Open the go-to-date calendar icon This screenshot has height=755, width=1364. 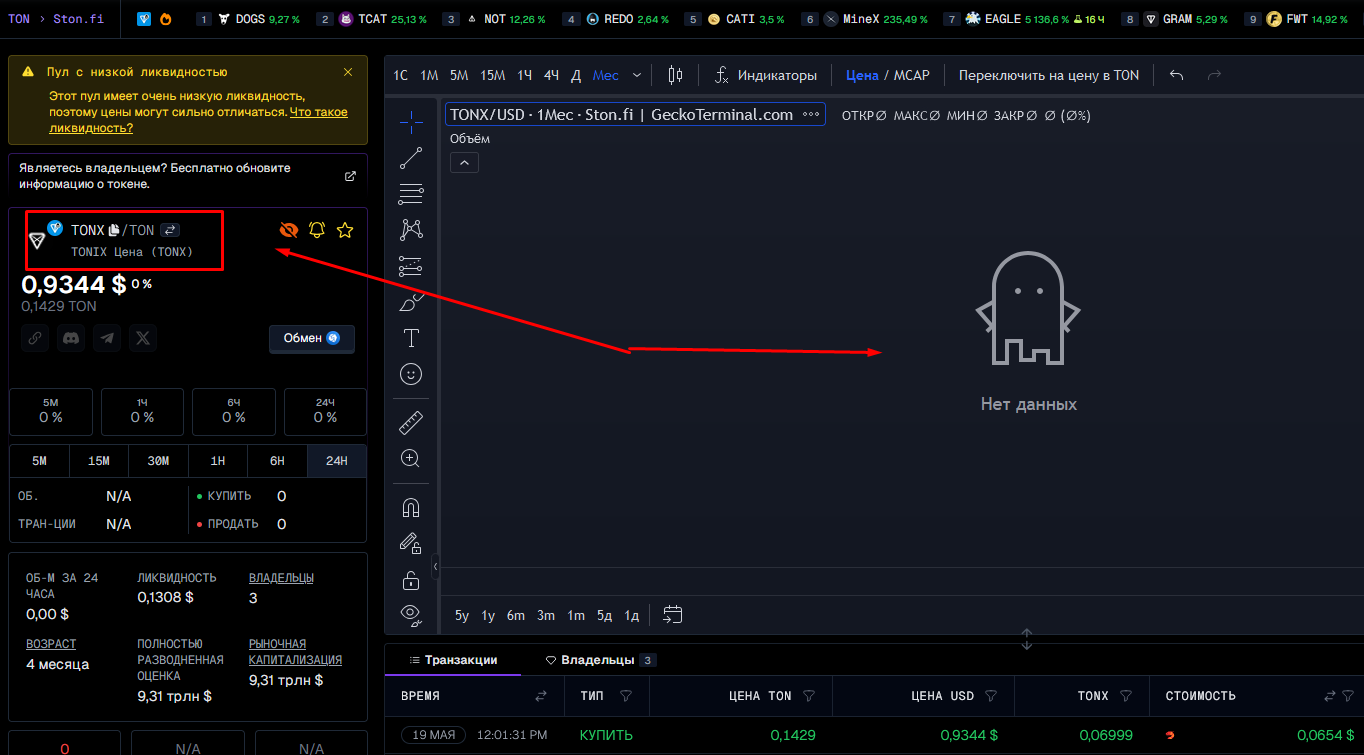coord(673,615)
